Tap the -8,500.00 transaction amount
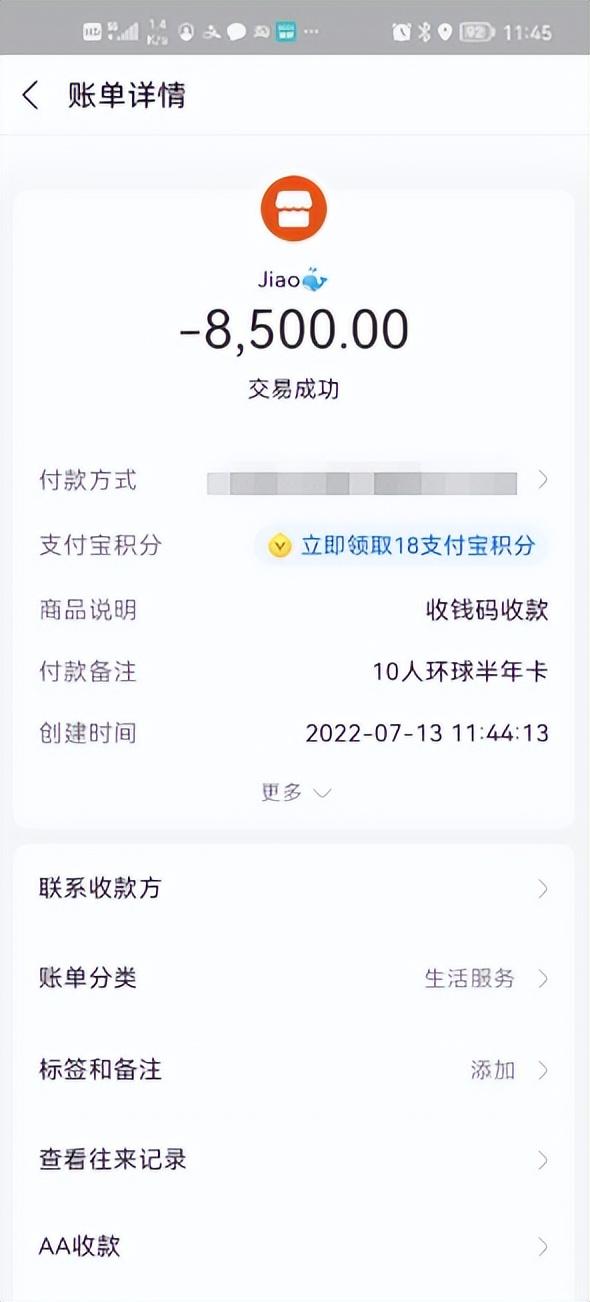This screenshot has width=590, height=1302. 294,330
